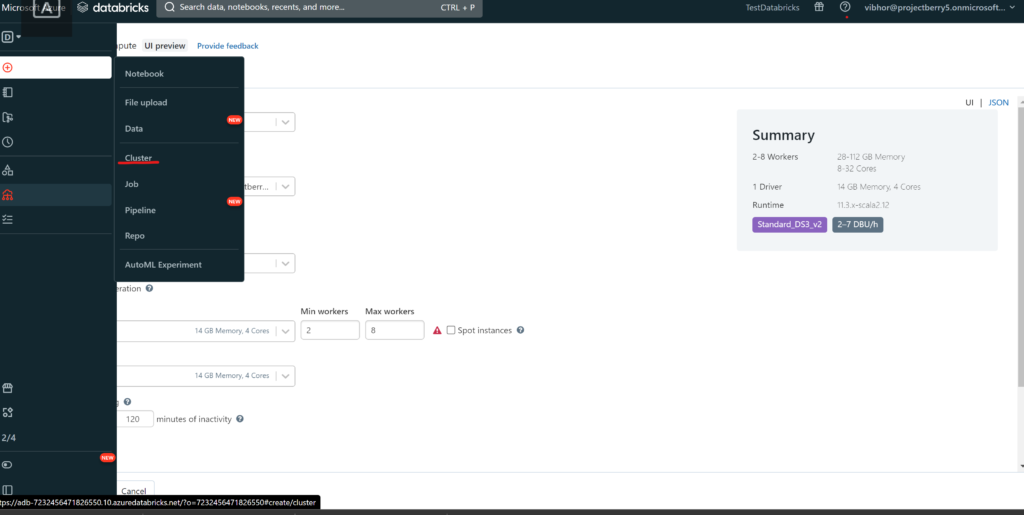The image size is (1024, 515).
Task: Click the scrollbar down arrow
Action: pyautogui.click(x=1021, y=466)
